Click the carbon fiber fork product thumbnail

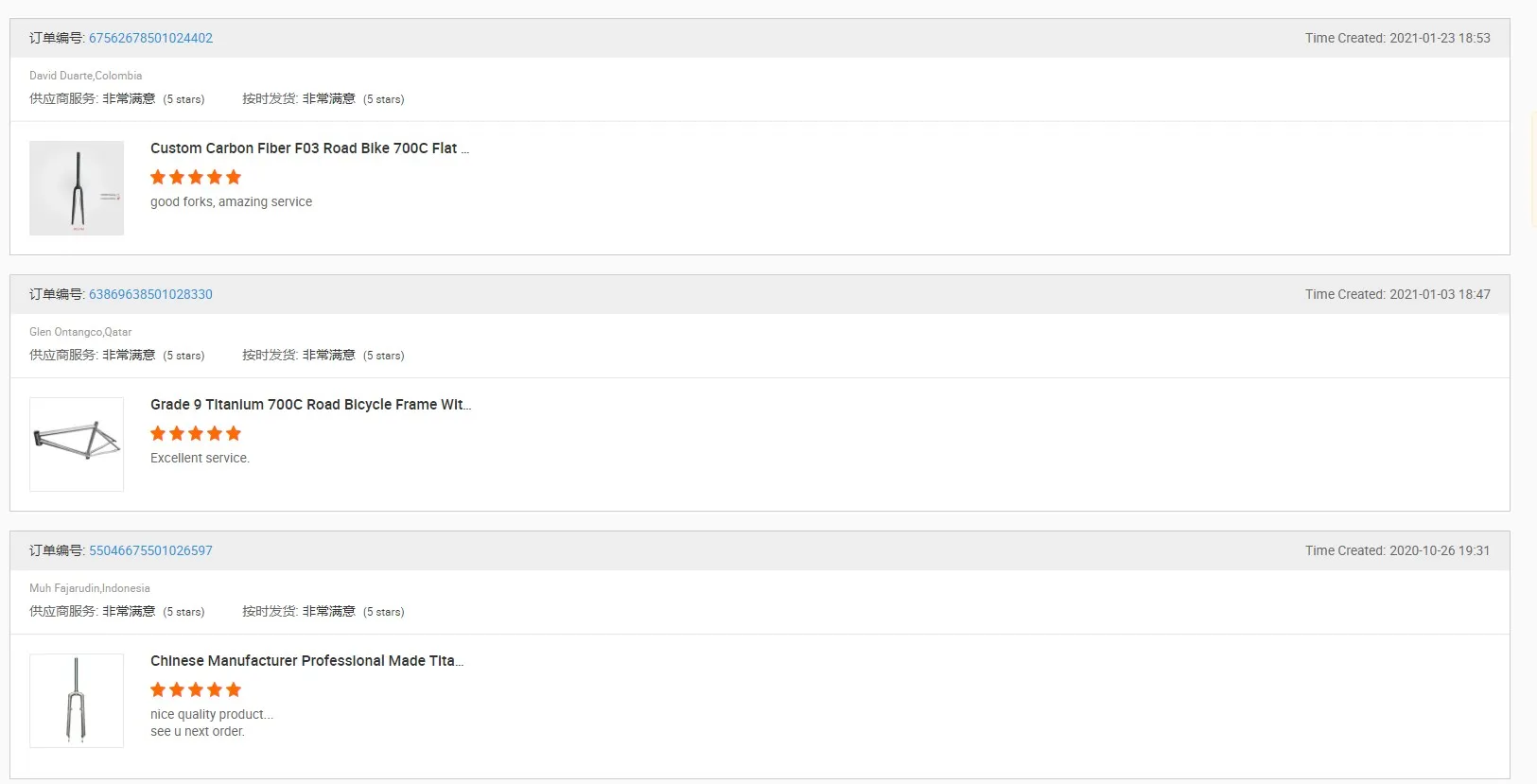point(77,188)
